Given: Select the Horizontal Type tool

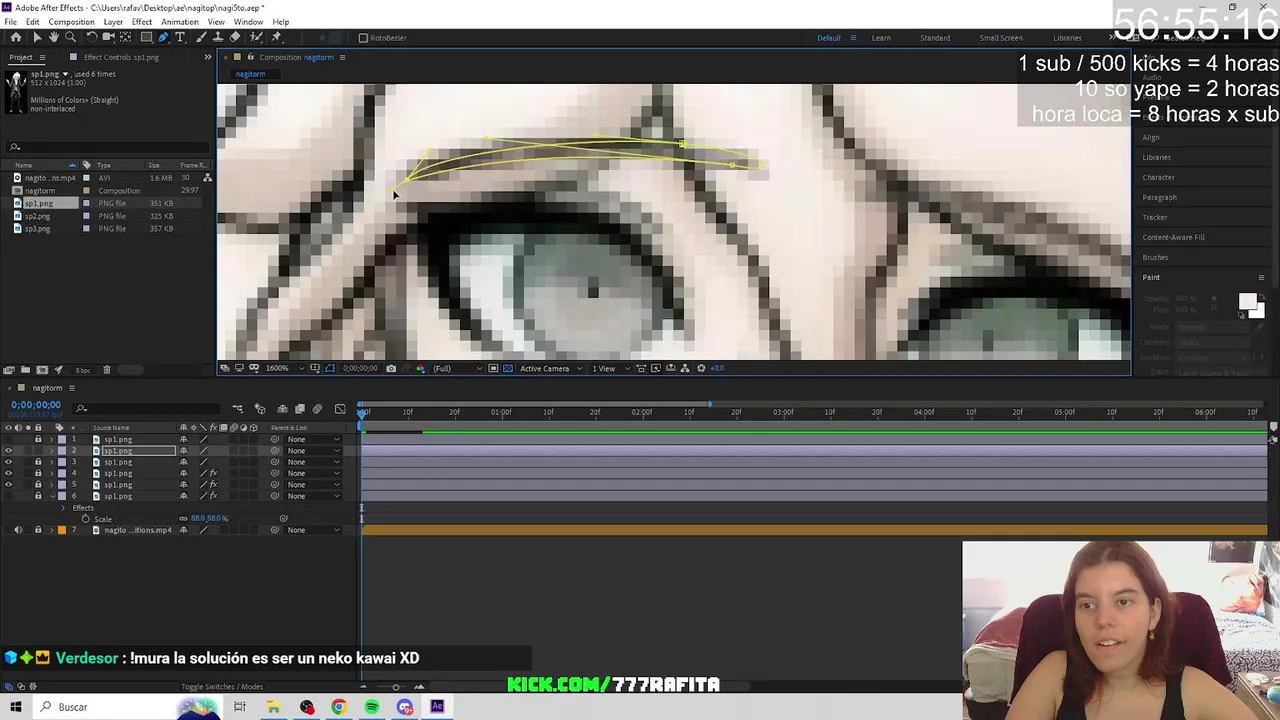Looking at the screenshot, I should tap(180, 37).
